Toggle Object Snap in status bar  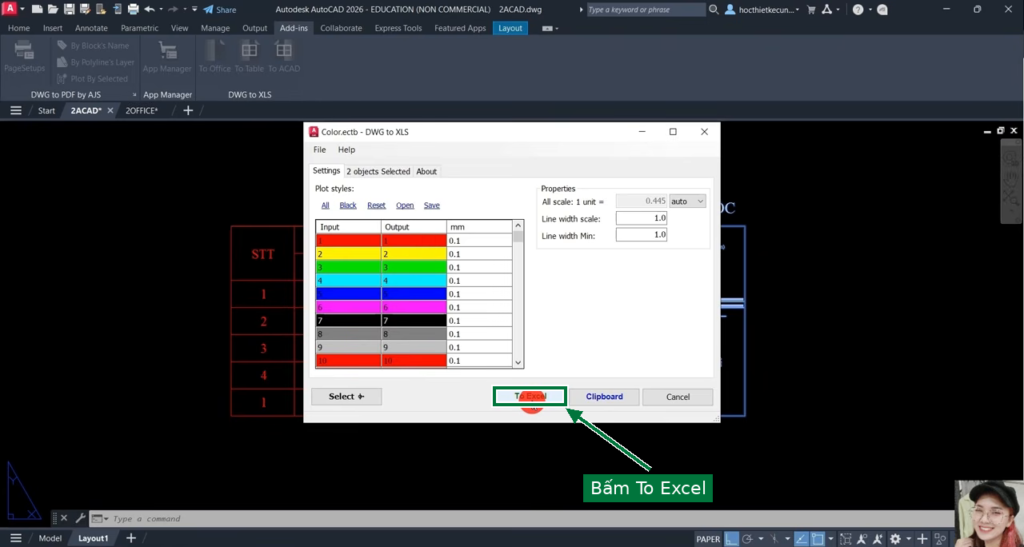coord(818,539)
